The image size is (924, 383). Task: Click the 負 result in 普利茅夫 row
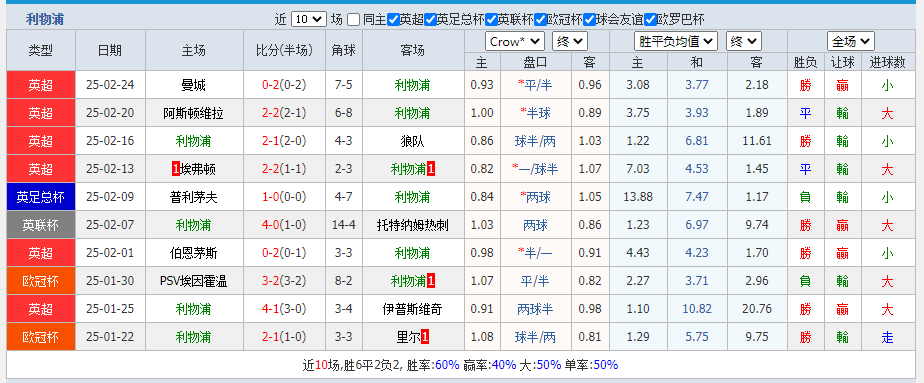point(806,197)
